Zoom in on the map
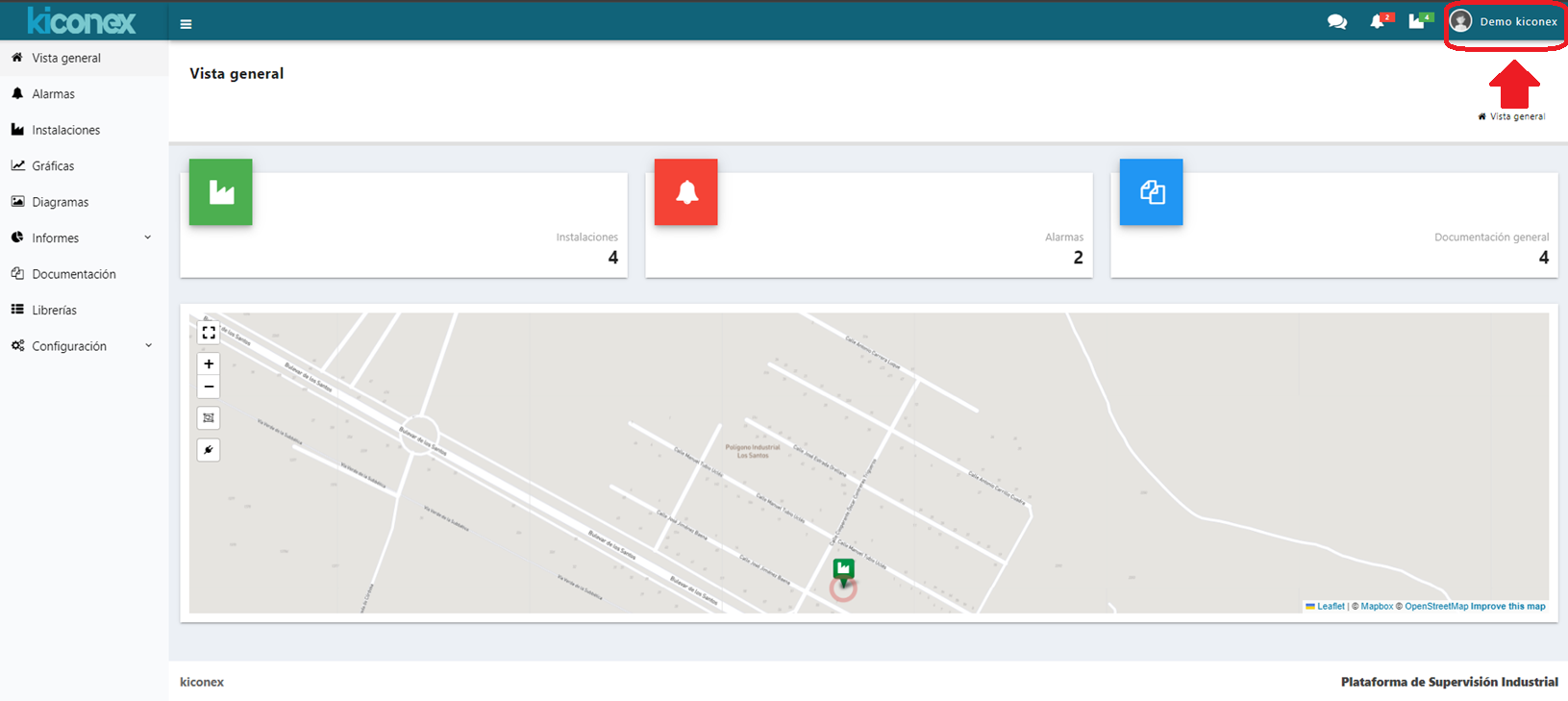 (x=209, y=364)
